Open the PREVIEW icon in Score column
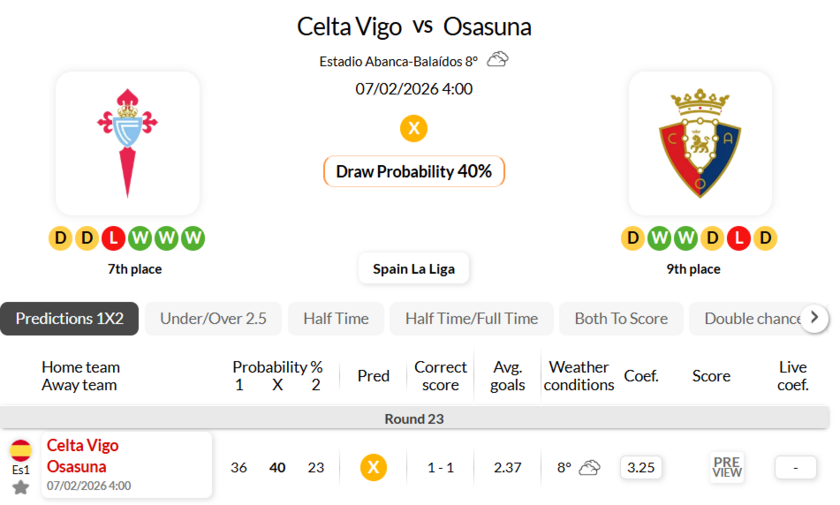 (727, 467)
